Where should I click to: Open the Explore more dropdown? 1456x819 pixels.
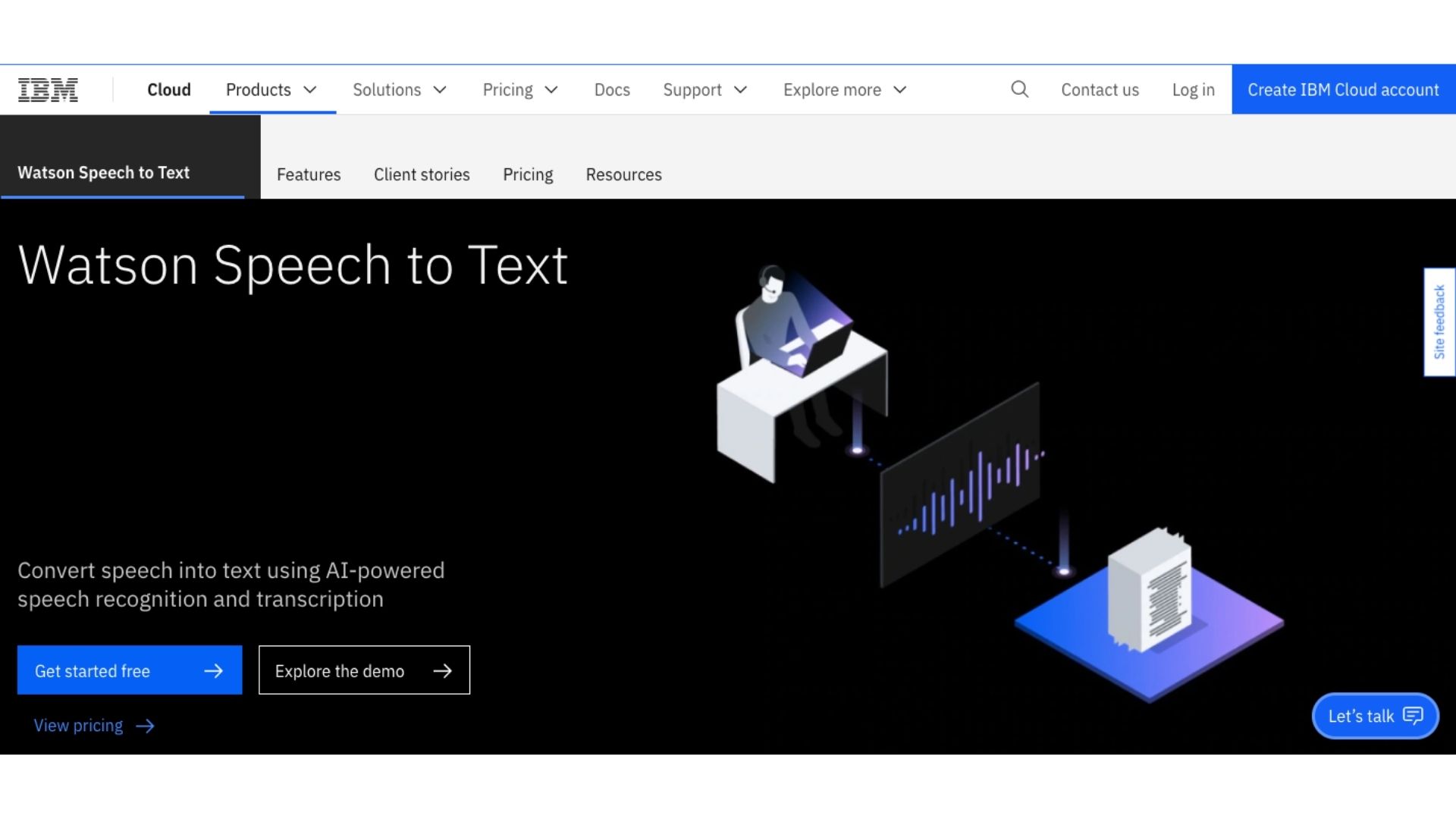click(x=844, y=89)
